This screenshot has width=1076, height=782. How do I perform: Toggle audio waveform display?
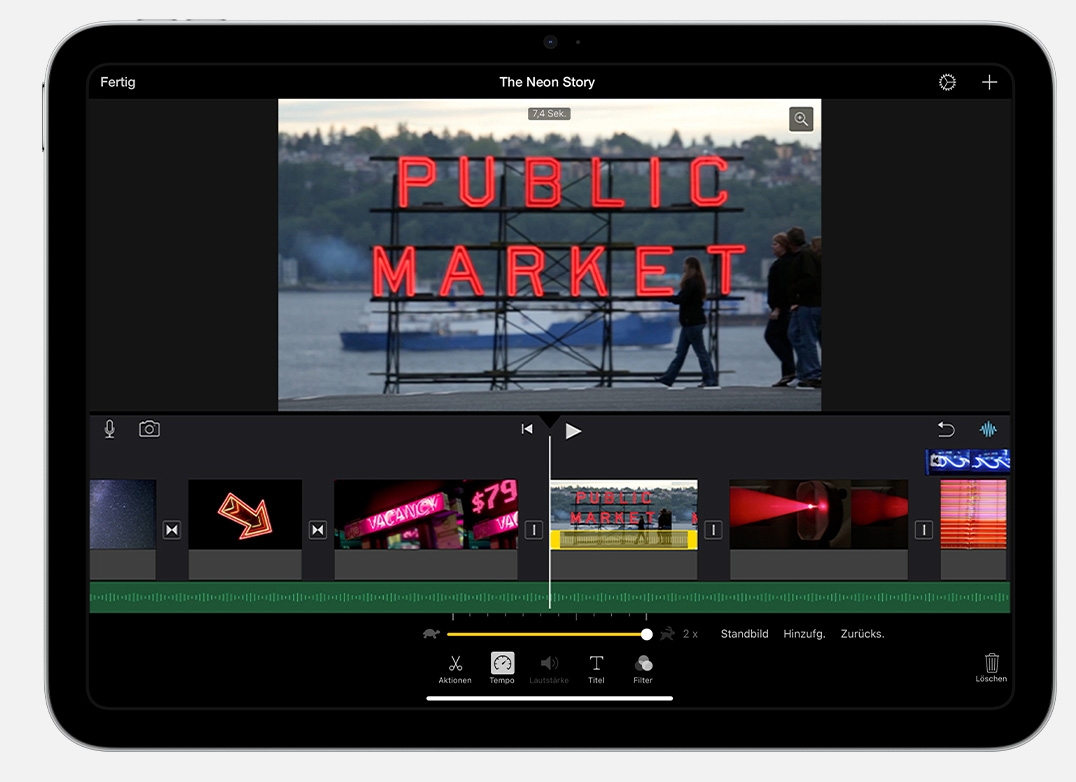988,429
